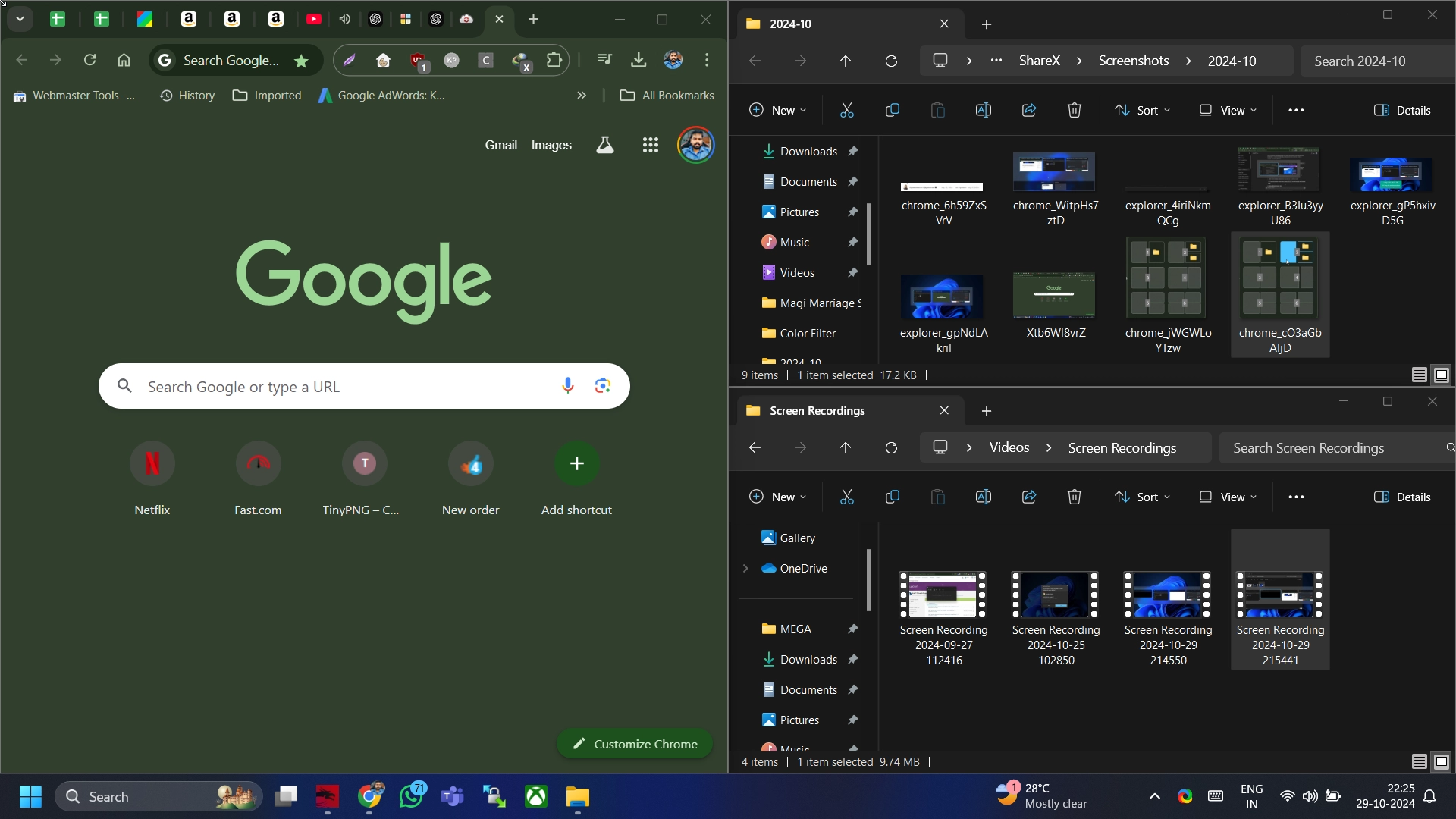Screen dimensions: 1456x819
Task: Click Search Screen Recordings field
Action: 1338,447
